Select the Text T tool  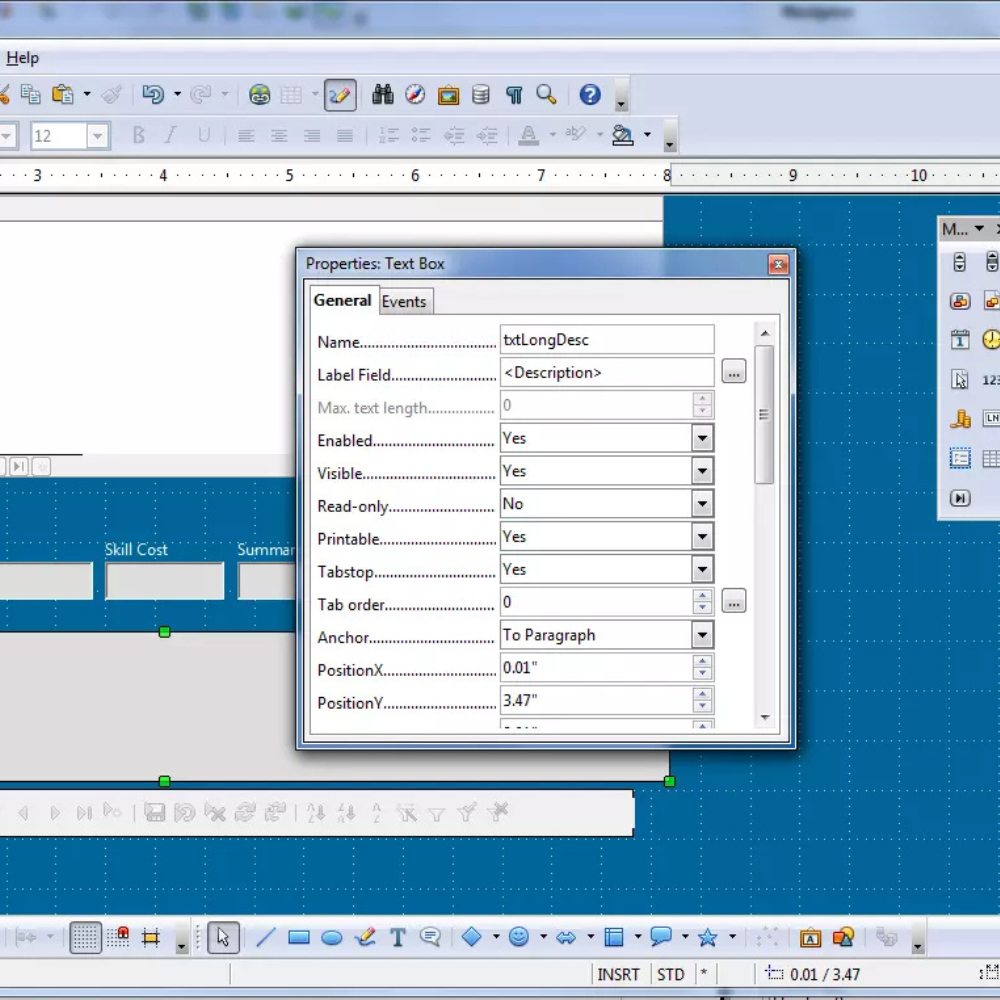[x=398, y=938]
